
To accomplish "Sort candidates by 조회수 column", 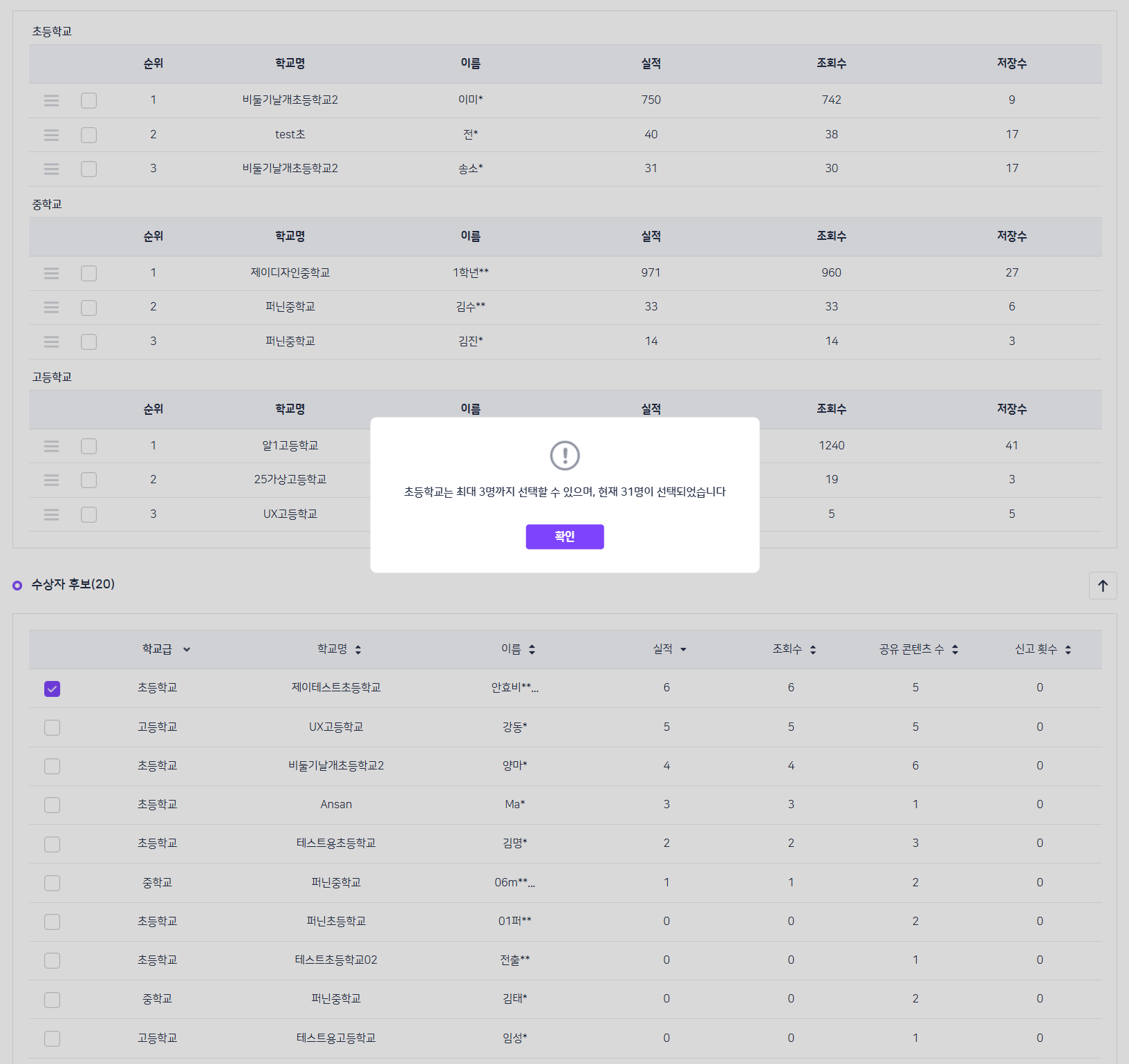I will pyautogui.click(x=813, y=649).
